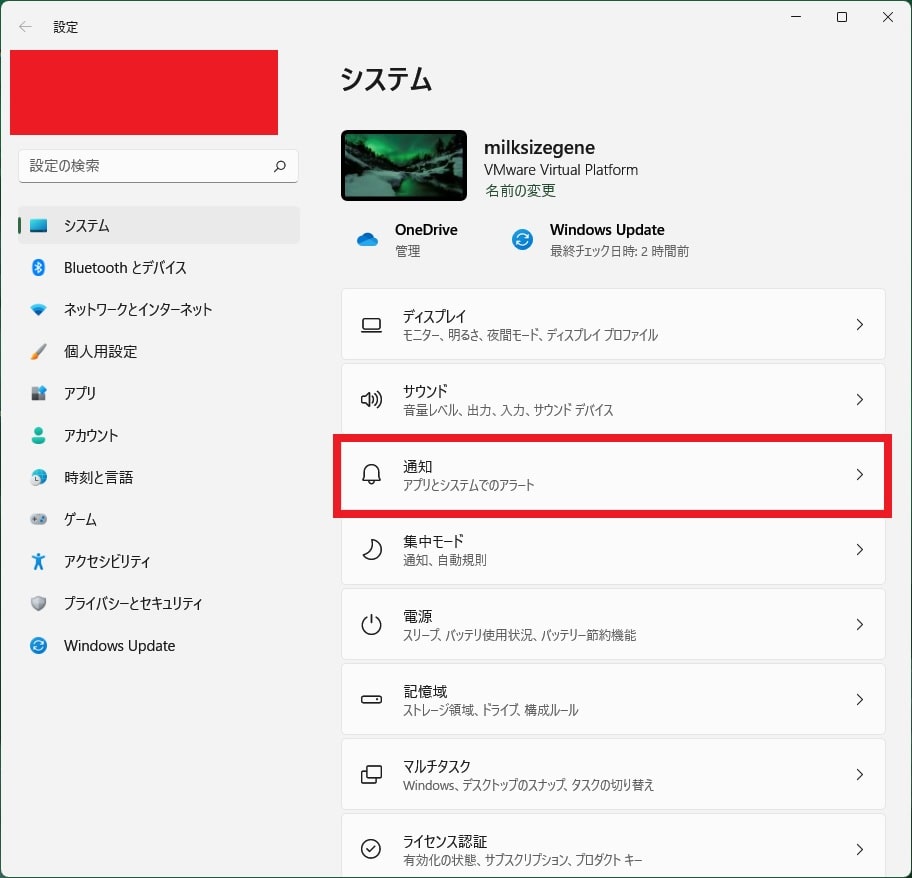Screen dimensions: 912x878
Task: Click the privacy shield icon
Action: tap(38, 603)
